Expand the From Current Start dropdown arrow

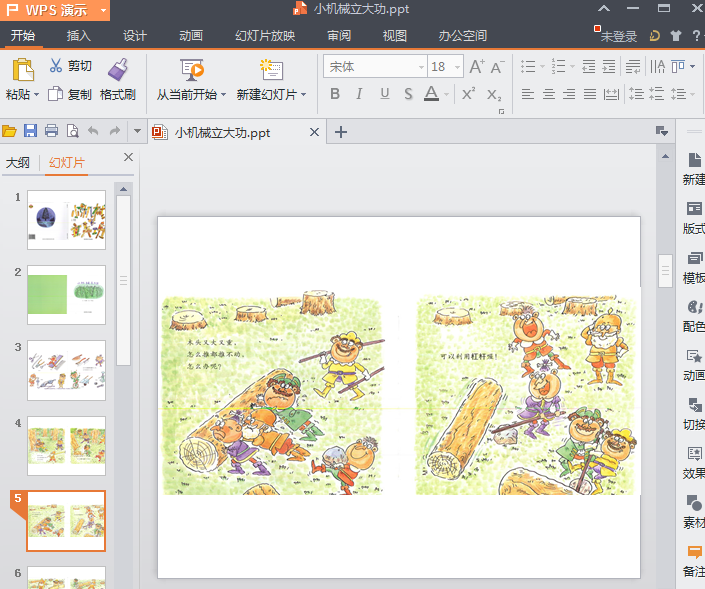[x=223, y=94]
